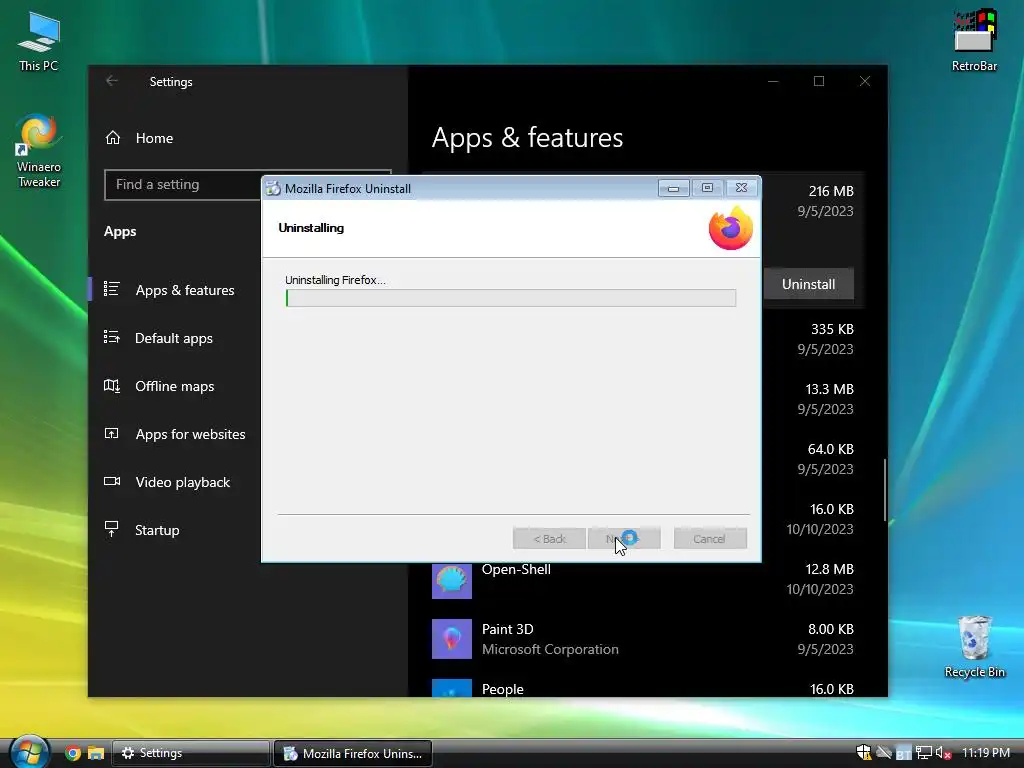1024x768 pixels.
Task: Click the 64.0 KB size entry
Action: click(x=831, y=449)
